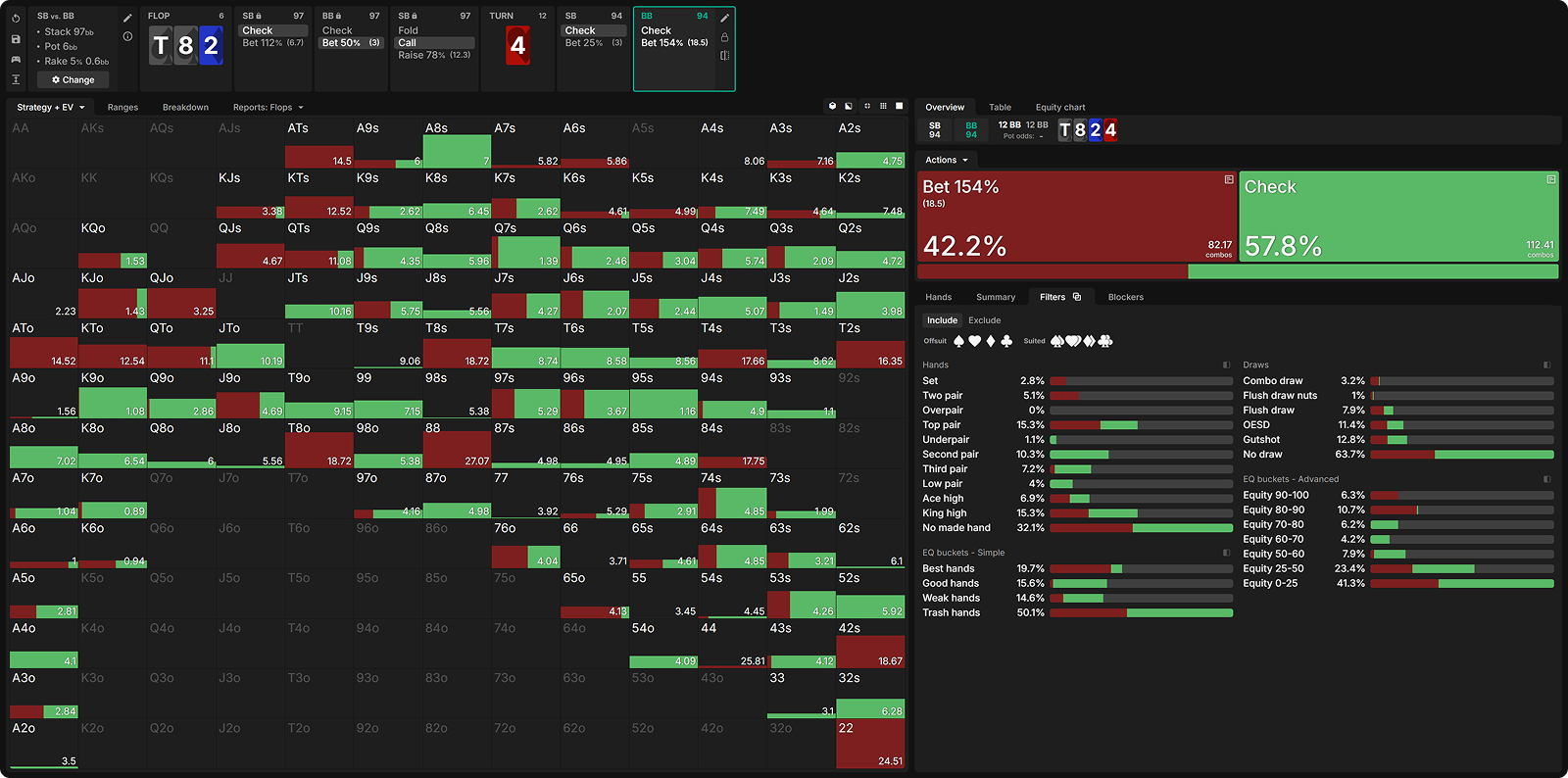Click the copy icon next to Filters tab

[x=1077, y=297]
